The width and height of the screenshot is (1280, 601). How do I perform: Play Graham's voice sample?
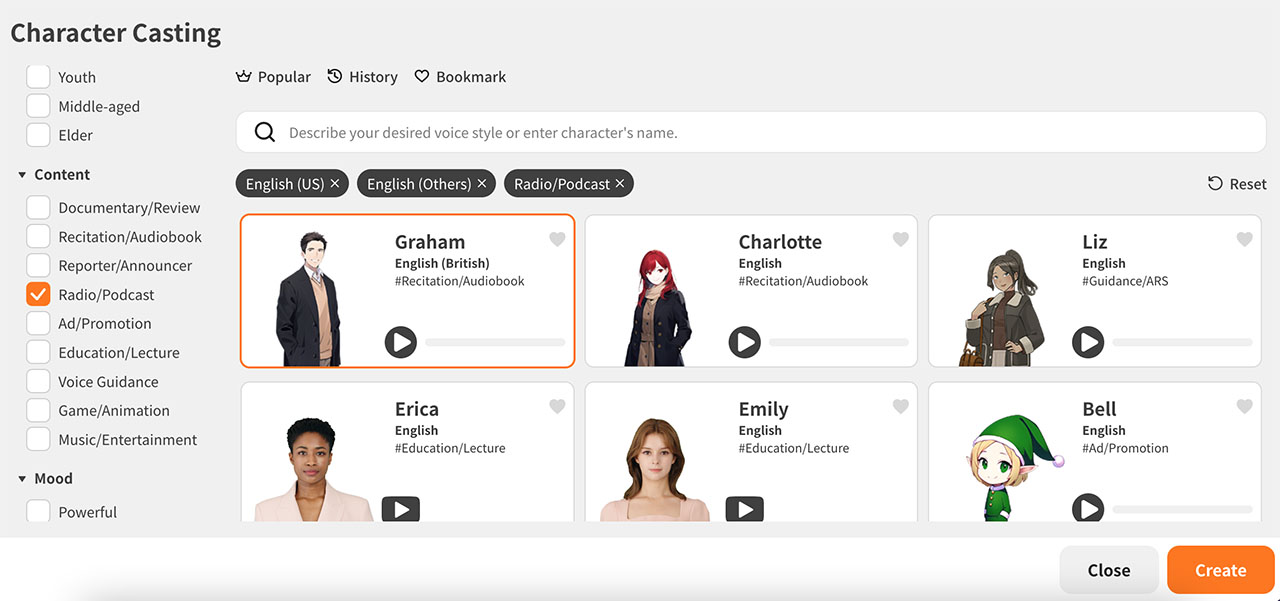400,343
